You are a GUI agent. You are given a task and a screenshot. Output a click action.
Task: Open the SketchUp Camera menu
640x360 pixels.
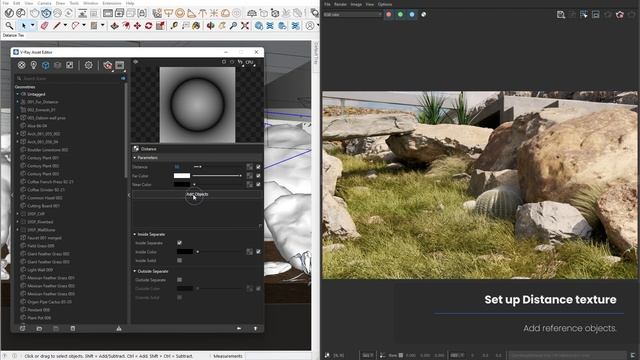tap(44, 3)
